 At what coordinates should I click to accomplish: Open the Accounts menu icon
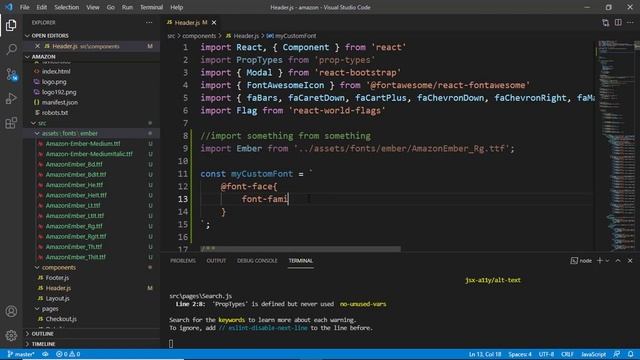pos(11,311)
